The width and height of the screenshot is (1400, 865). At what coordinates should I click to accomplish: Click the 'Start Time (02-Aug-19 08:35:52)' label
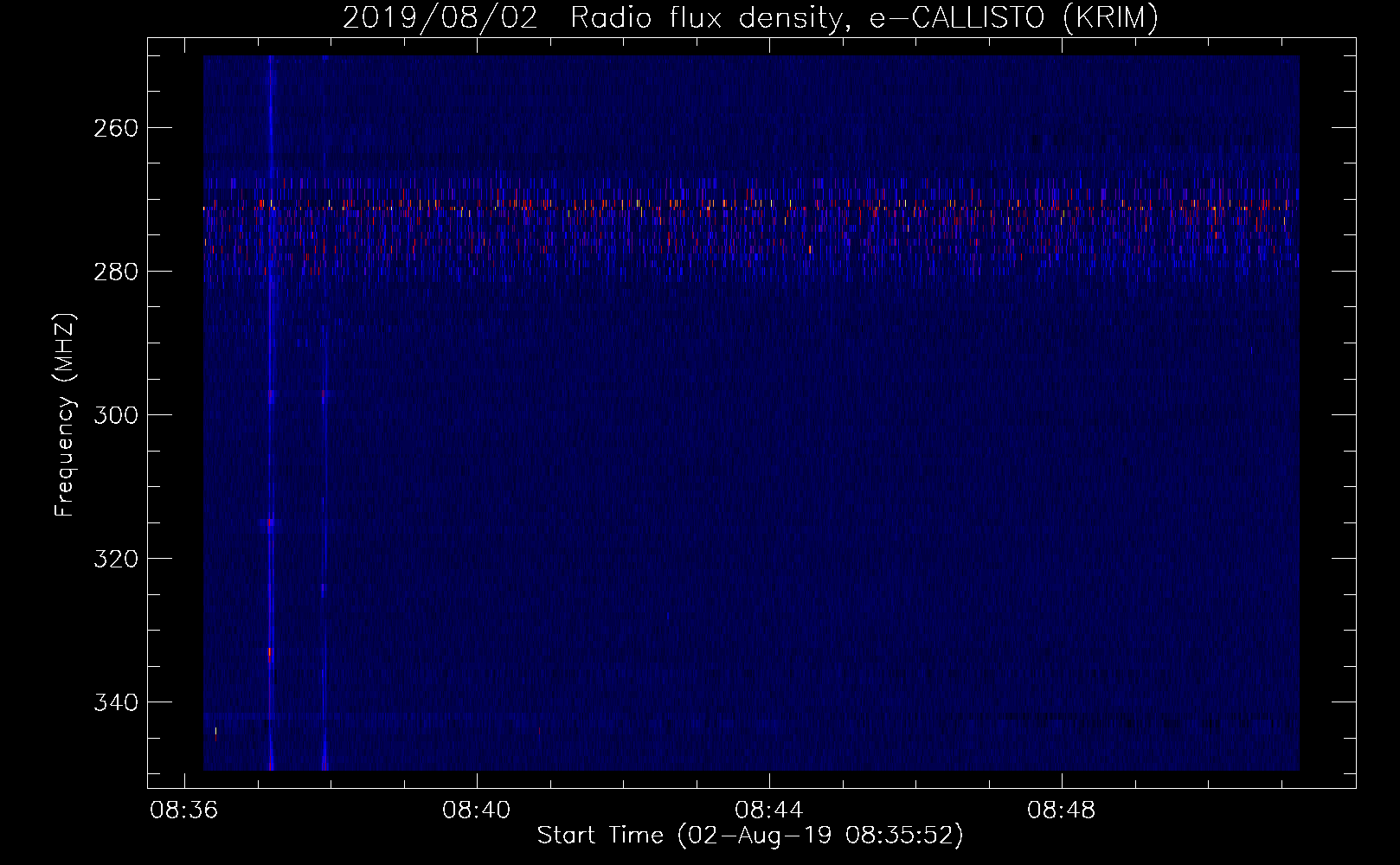tap(750, 836)
